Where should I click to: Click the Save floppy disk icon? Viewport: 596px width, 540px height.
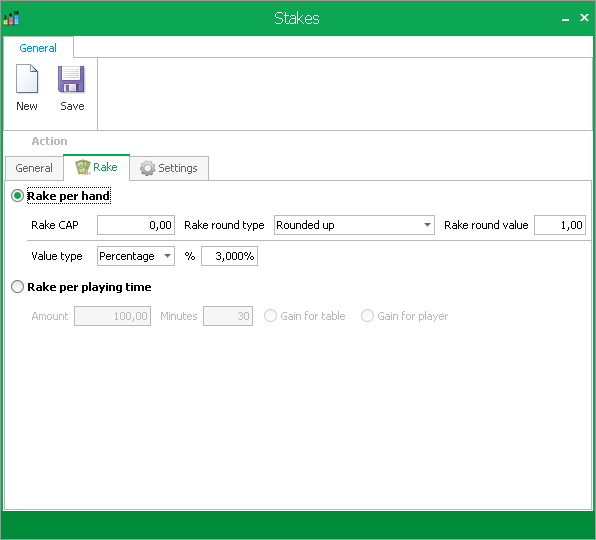point(71,79)
